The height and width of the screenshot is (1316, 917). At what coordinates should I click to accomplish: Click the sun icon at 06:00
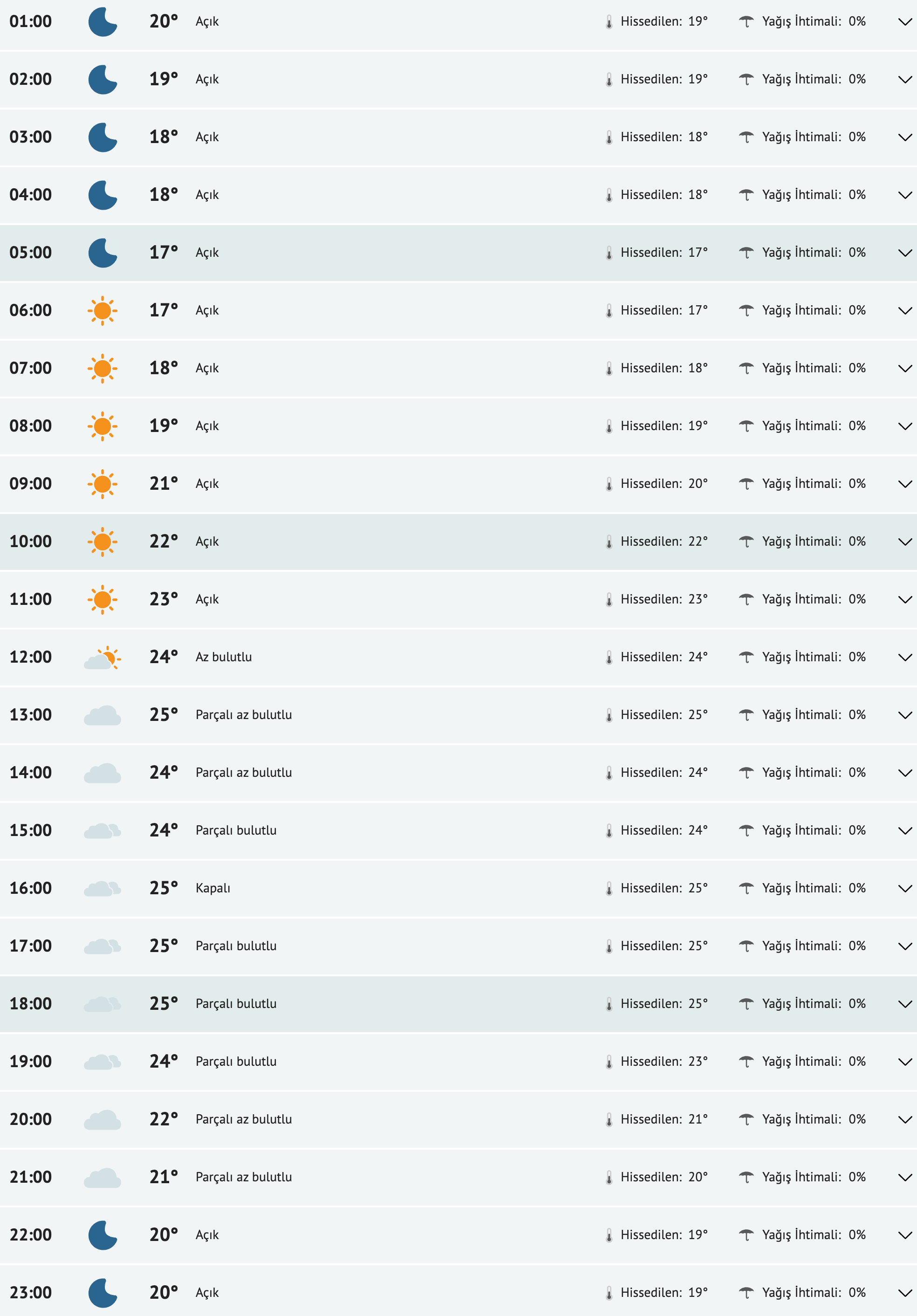[103, 311]
